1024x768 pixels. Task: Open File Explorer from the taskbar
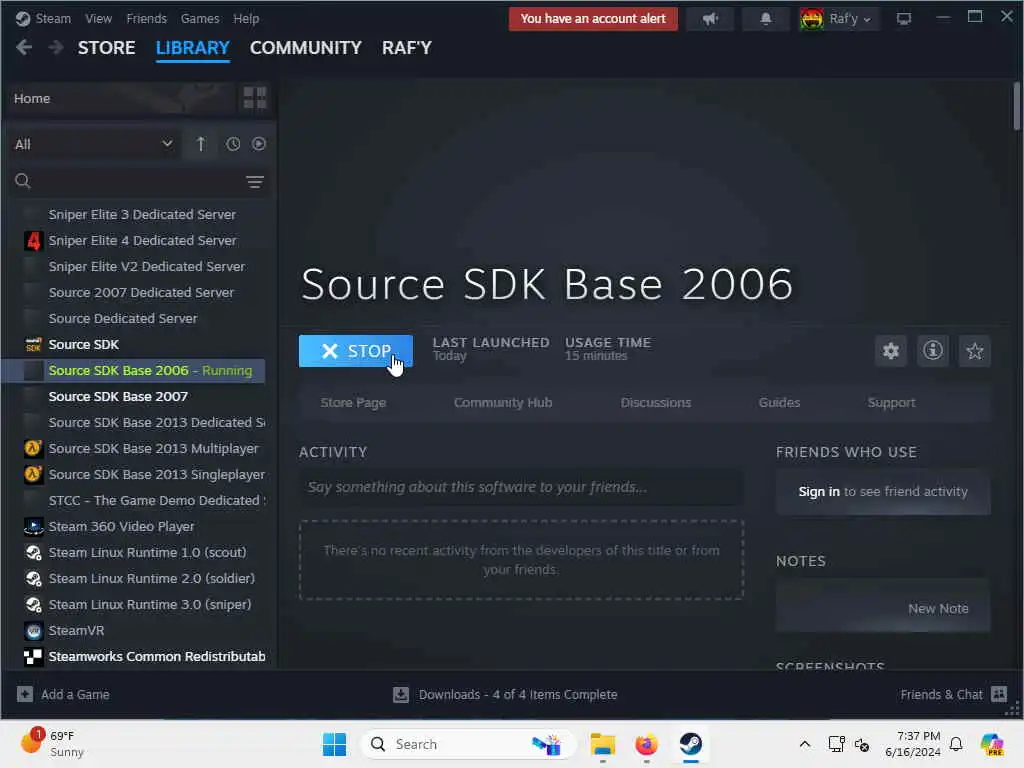pos(603,744)
